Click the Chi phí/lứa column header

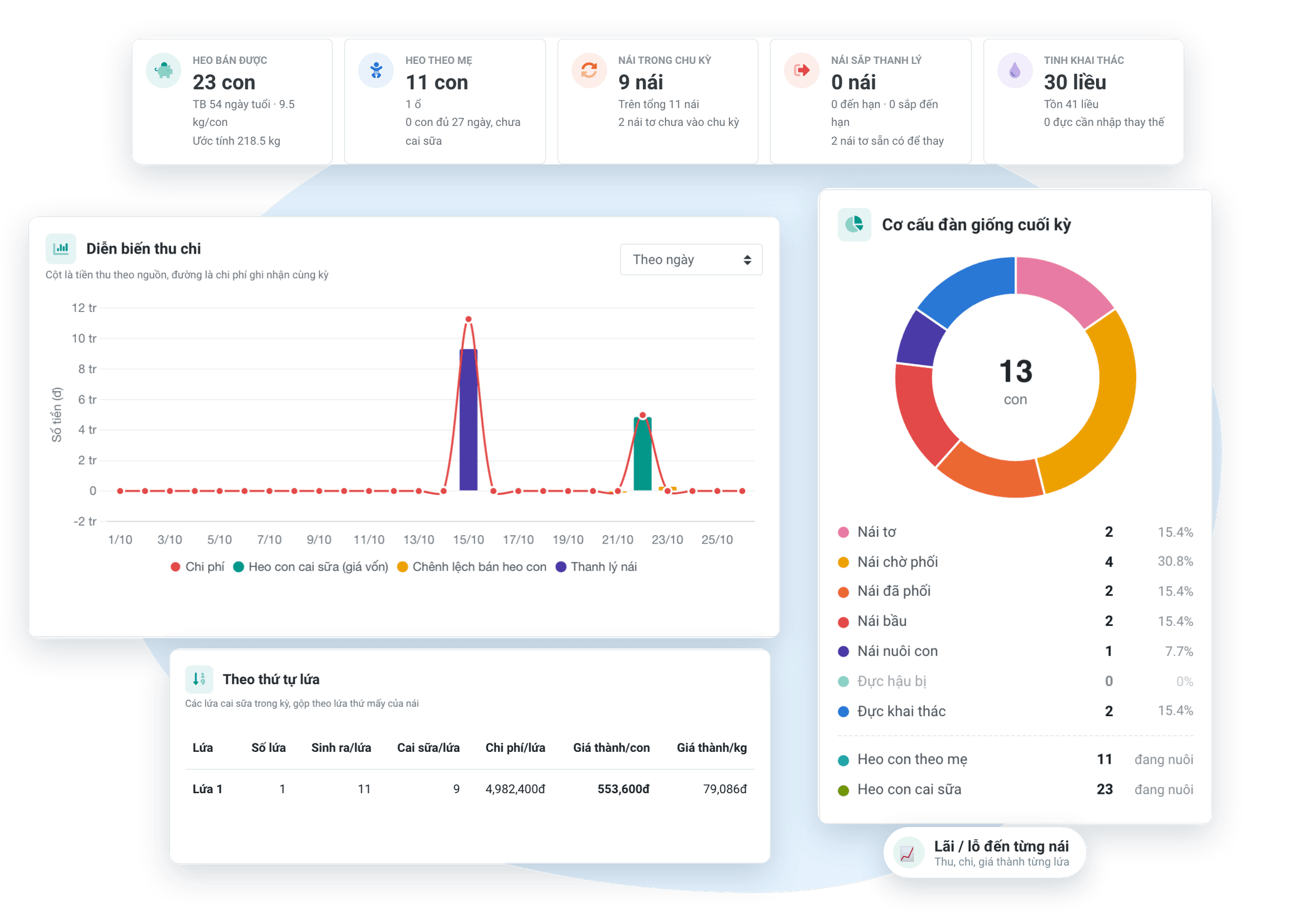515,747
